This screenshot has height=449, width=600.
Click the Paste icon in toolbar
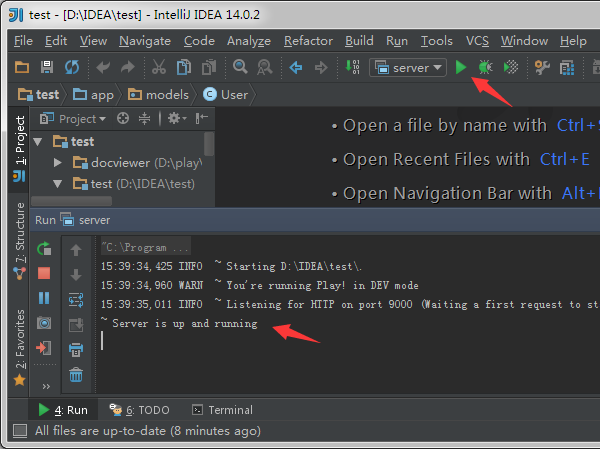pos(209,67)
